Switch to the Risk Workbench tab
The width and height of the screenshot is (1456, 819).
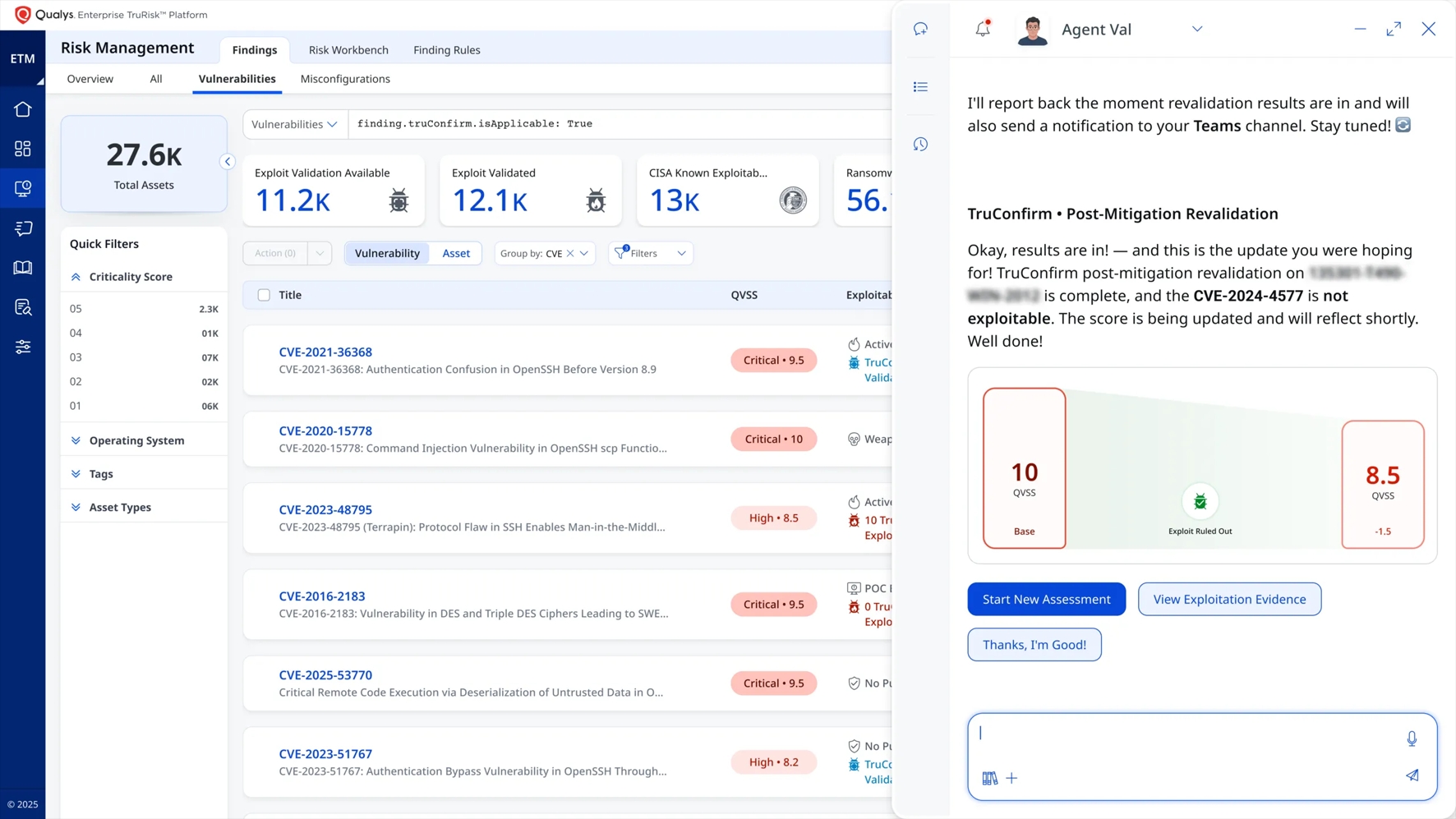[x=348, y=50]
